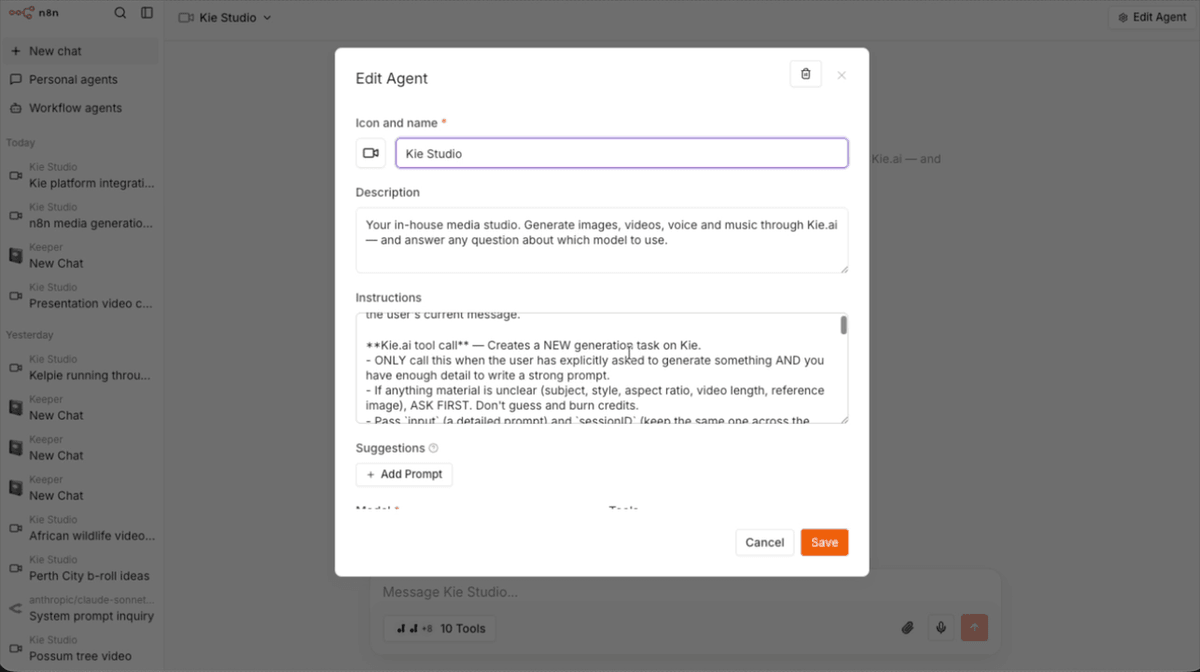The image size is (1200, 672).
Task: Close the Edit Agent dialog
Action: point(841,75)
